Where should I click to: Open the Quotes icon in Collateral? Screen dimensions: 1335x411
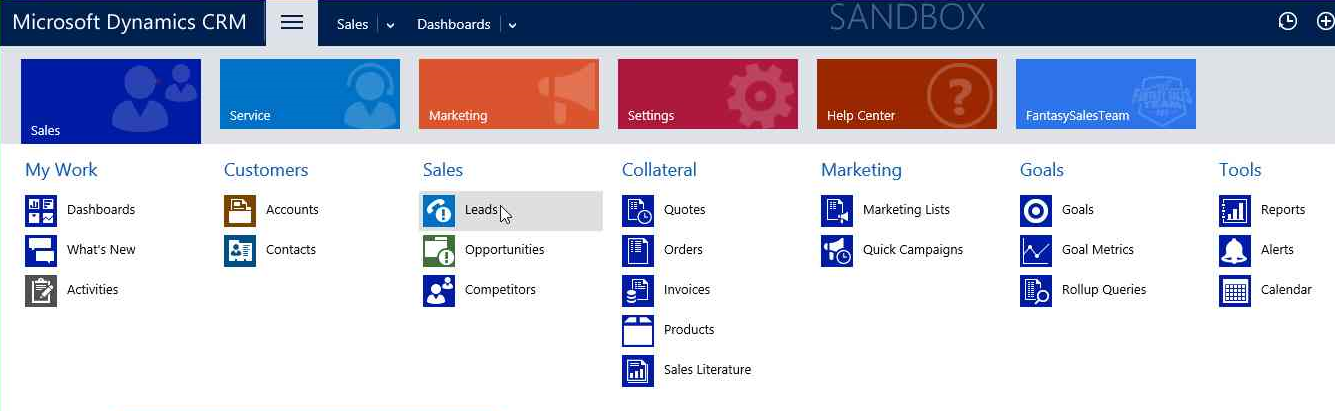pos(638,211)
